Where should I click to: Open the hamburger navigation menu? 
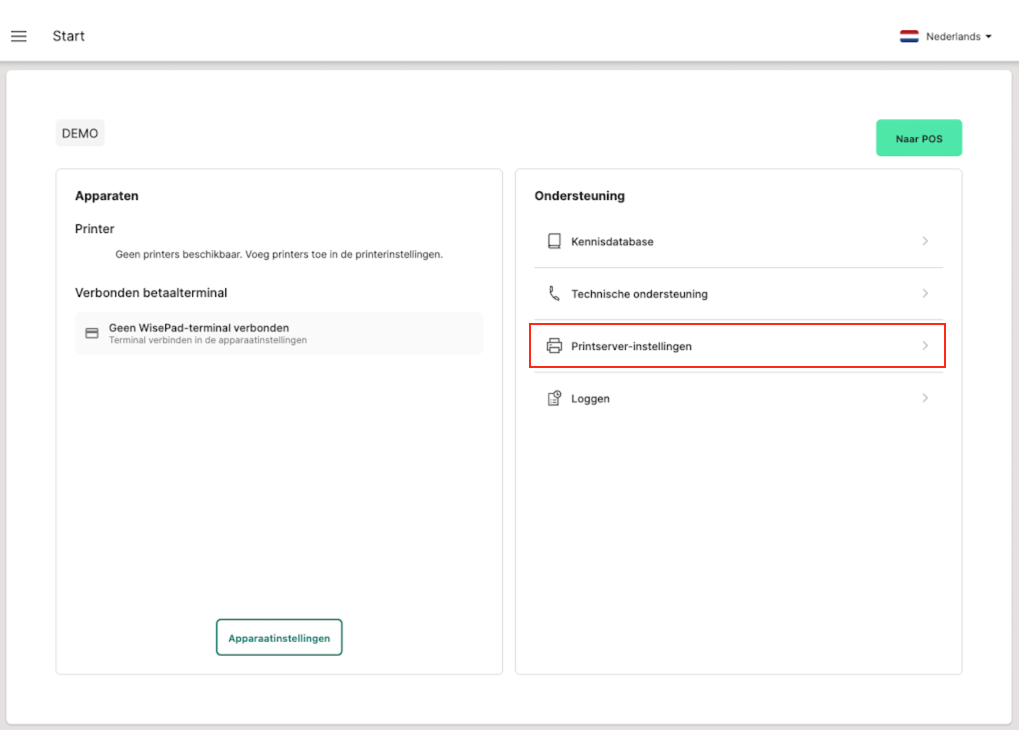coord(19,36)
